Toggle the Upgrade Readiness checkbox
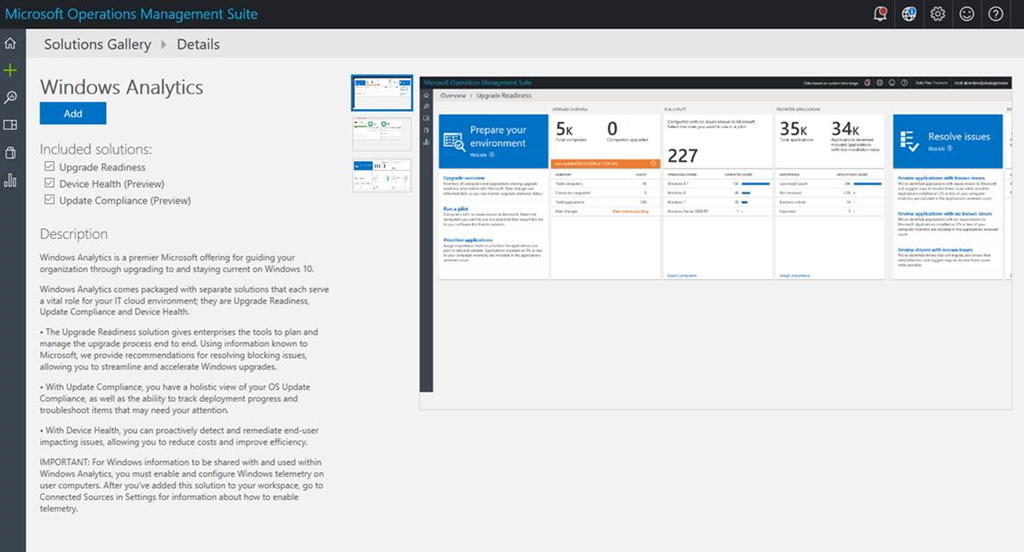This screenshot has height=552, width=1024. pos(50,167)
